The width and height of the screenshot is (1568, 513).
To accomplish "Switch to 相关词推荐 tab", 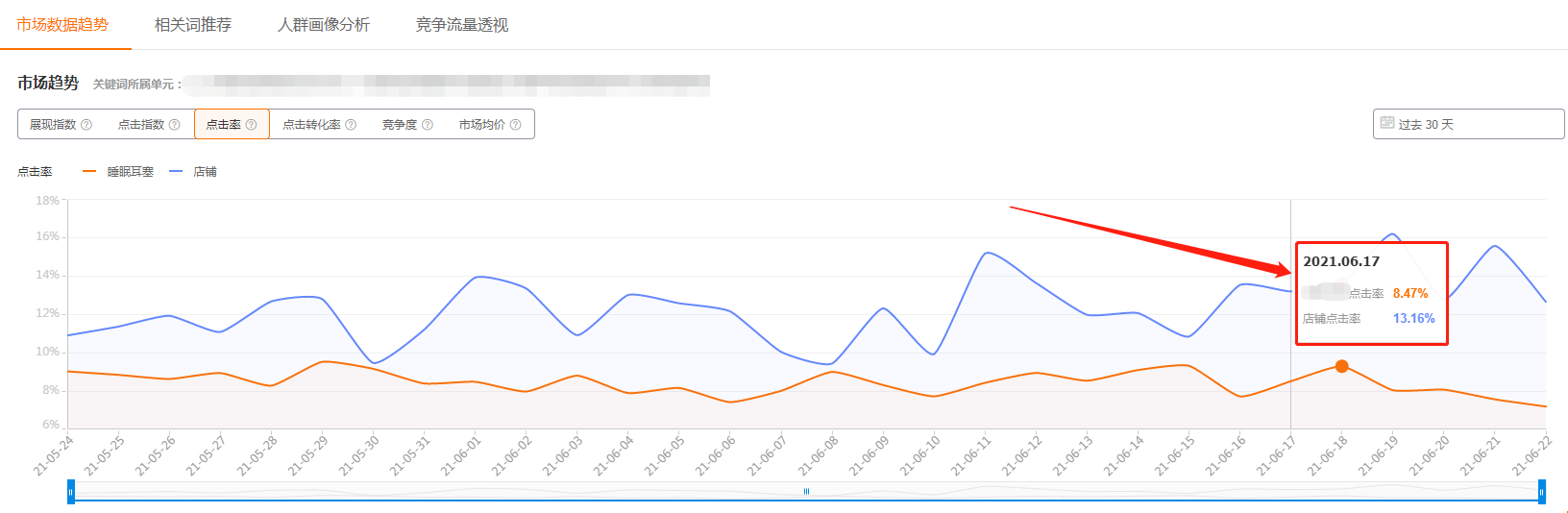I will [193, 25].
